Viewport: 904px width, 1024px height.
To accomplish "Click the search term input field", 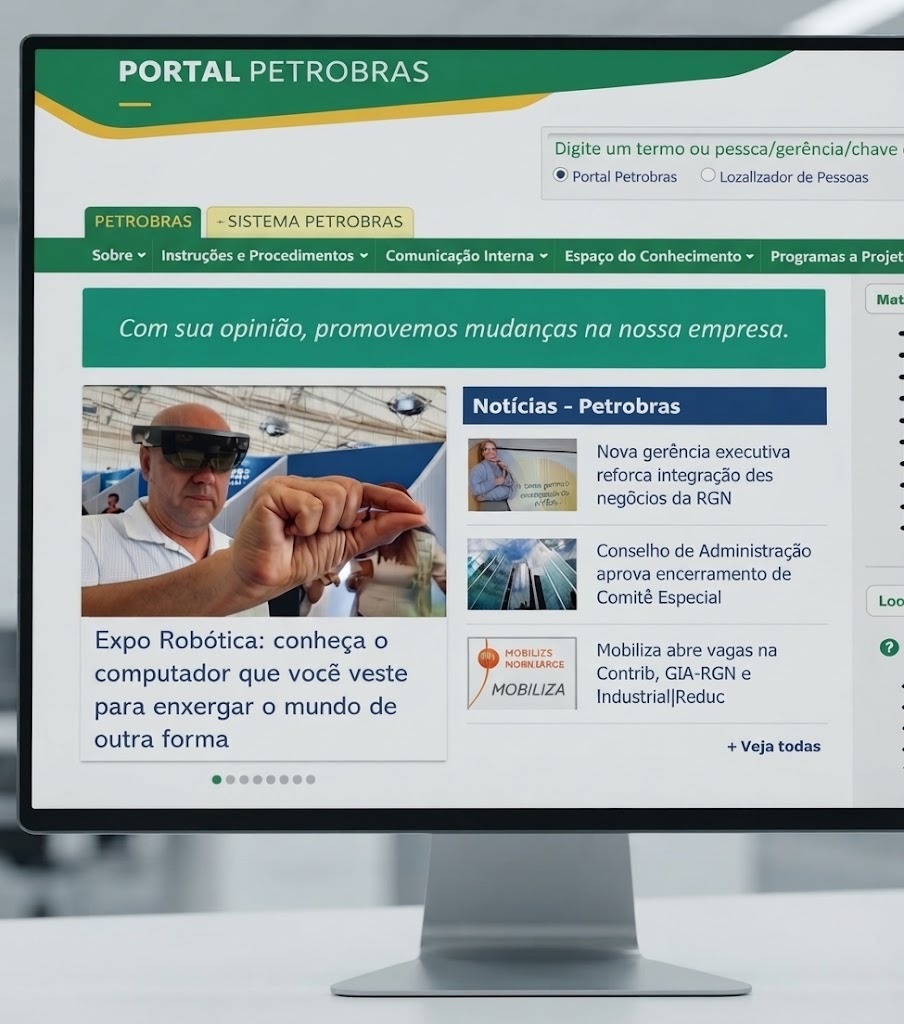I will point(728,149).
